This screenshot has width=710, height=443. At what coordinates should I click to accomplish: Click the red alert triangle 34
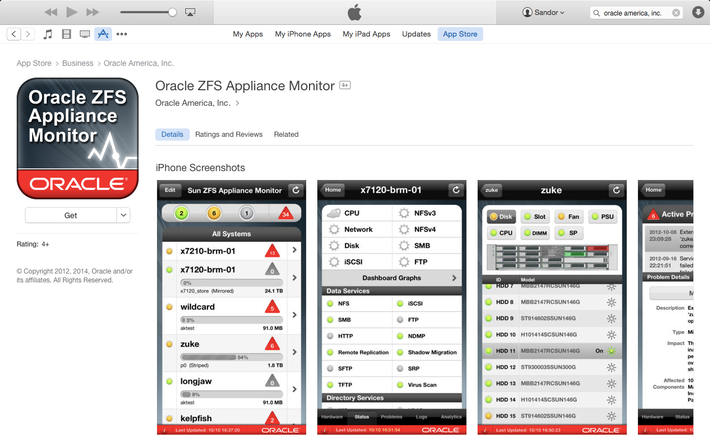pos(286,213)
